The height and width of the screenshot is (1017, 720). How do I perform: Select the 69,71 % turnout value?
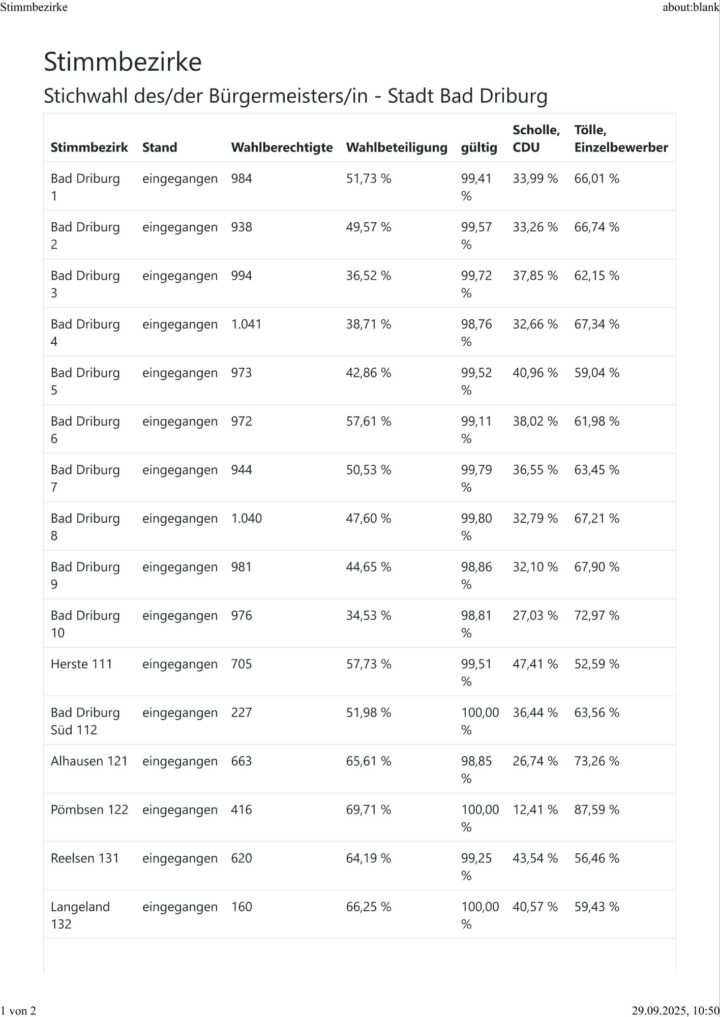click(368, 809)
